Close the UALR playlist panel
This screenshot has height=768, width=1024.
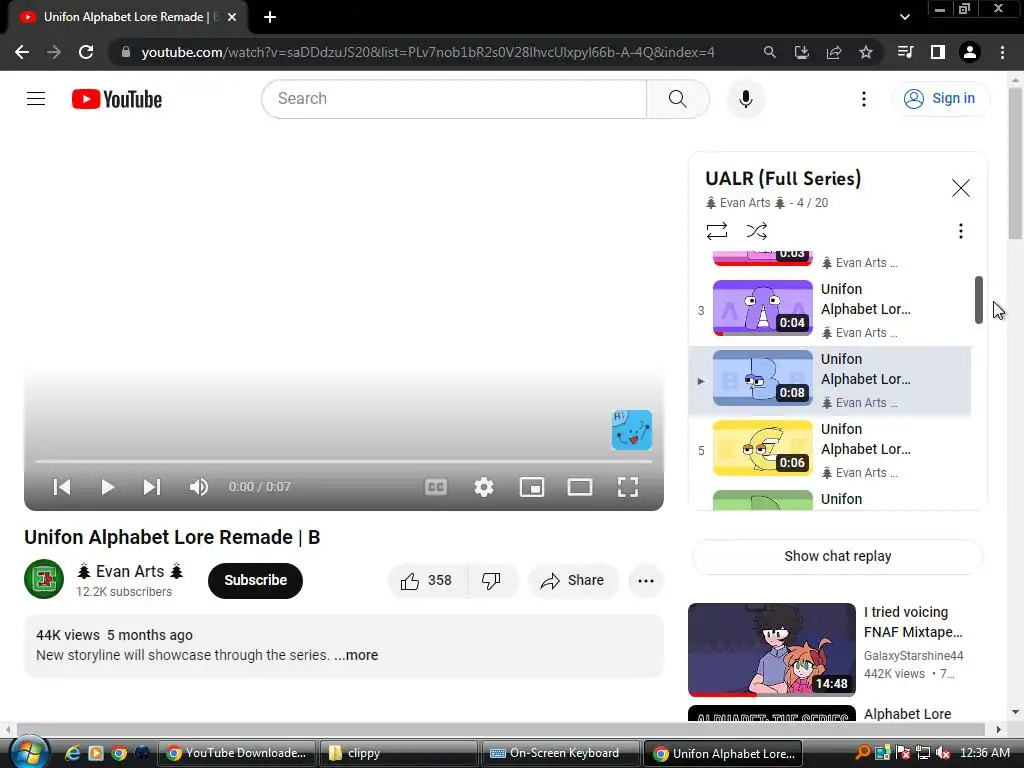pyautogui.click(x=961, y=188)
